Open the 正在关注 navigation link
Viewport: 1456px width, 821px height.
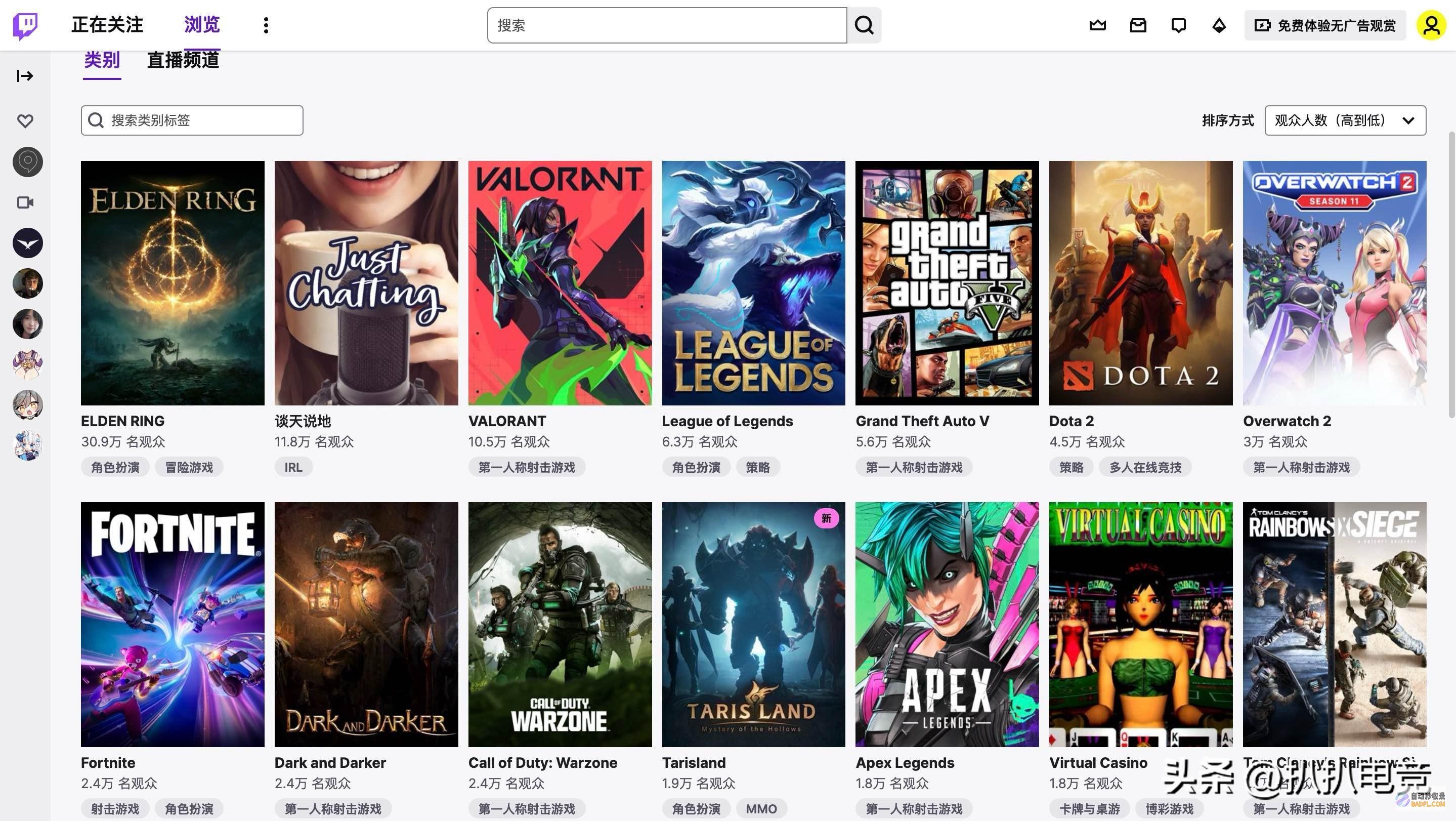tap(107, 25)
